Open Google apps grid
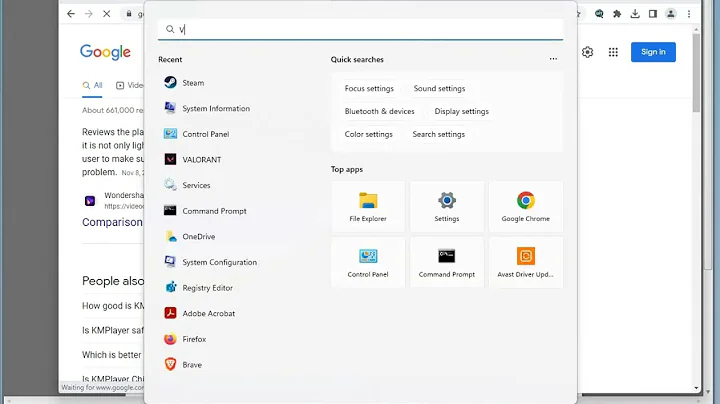This screenshot has height=404, width=720. tap(613, 52)
